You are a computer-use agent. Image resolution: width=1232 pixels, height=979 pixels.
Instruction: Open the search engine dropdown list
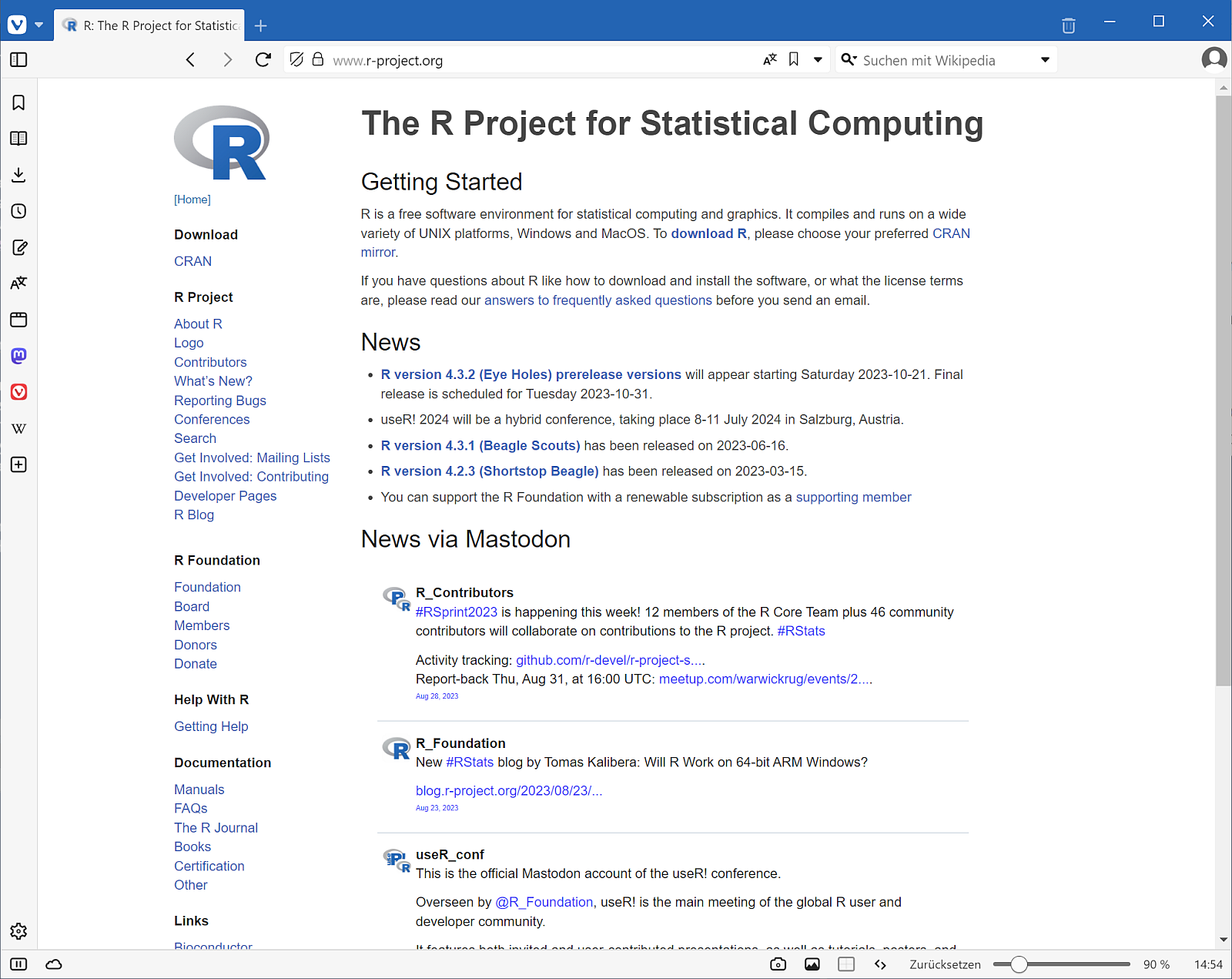pos(1045,60)
